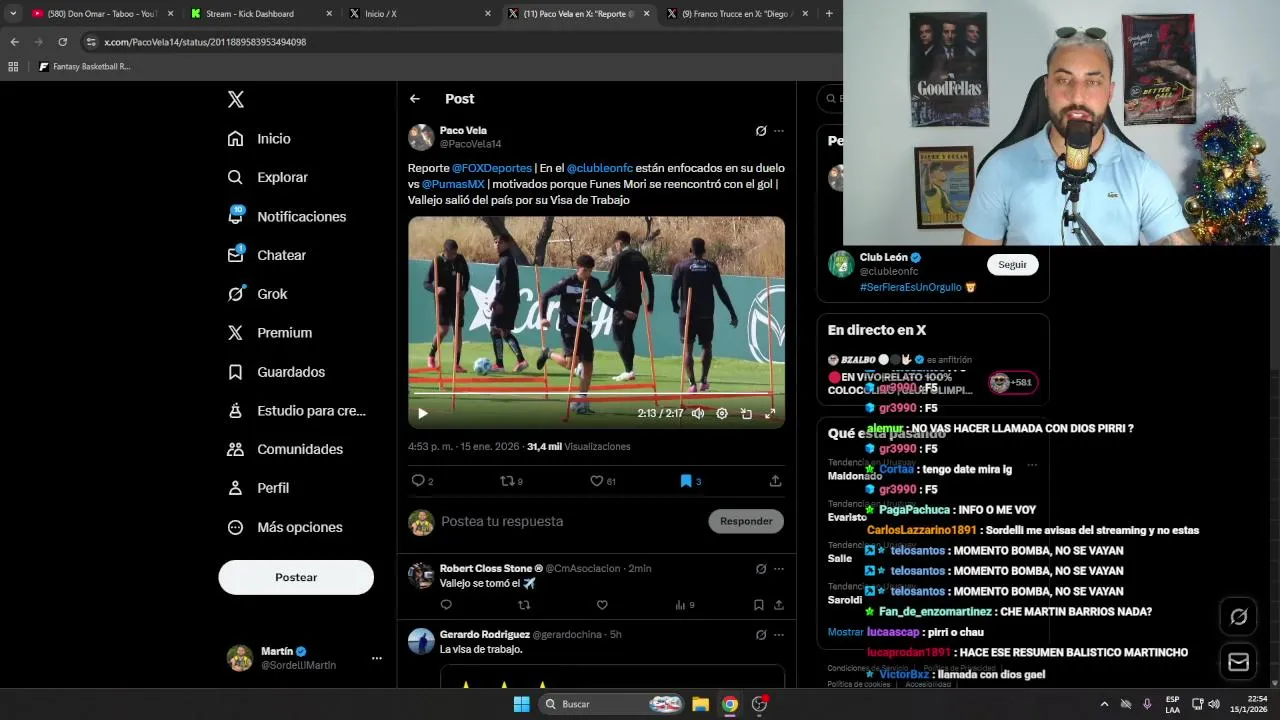Open more options on Robert Closs Stone reply
This screenshot has height=720, width=1280.
pyautogui.click(x=779, y=569)
